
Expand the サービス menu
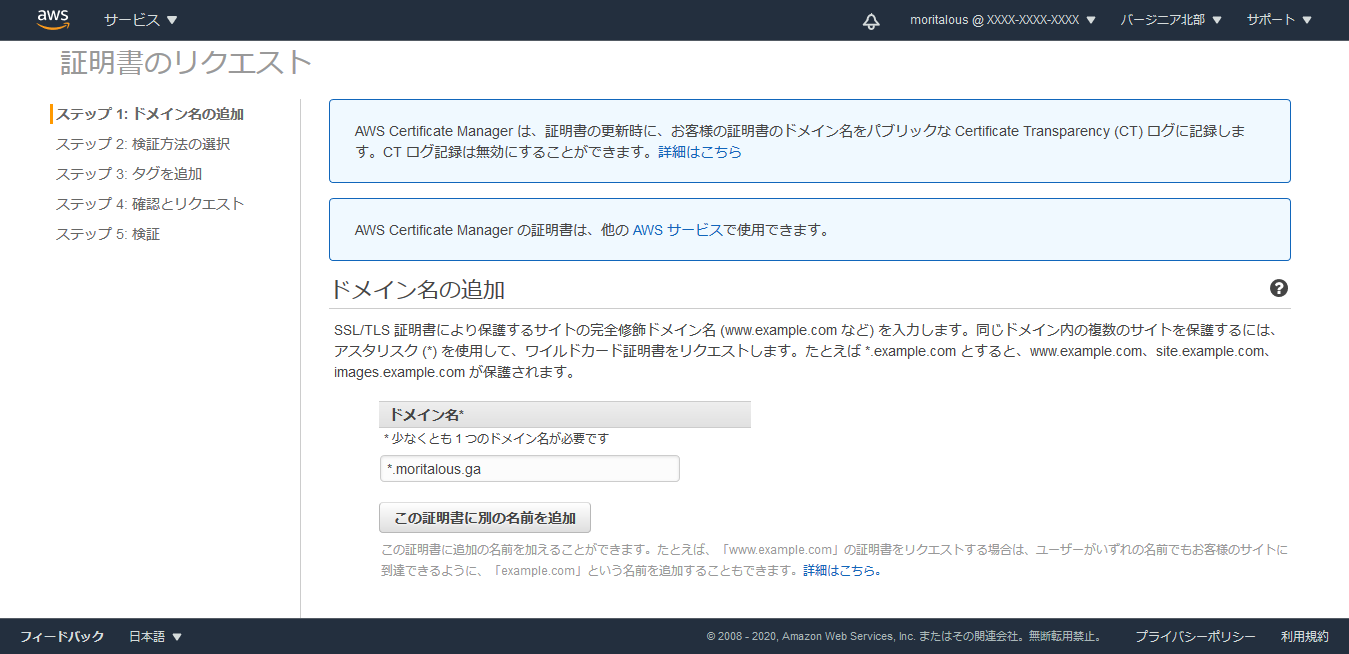[140, 20]
